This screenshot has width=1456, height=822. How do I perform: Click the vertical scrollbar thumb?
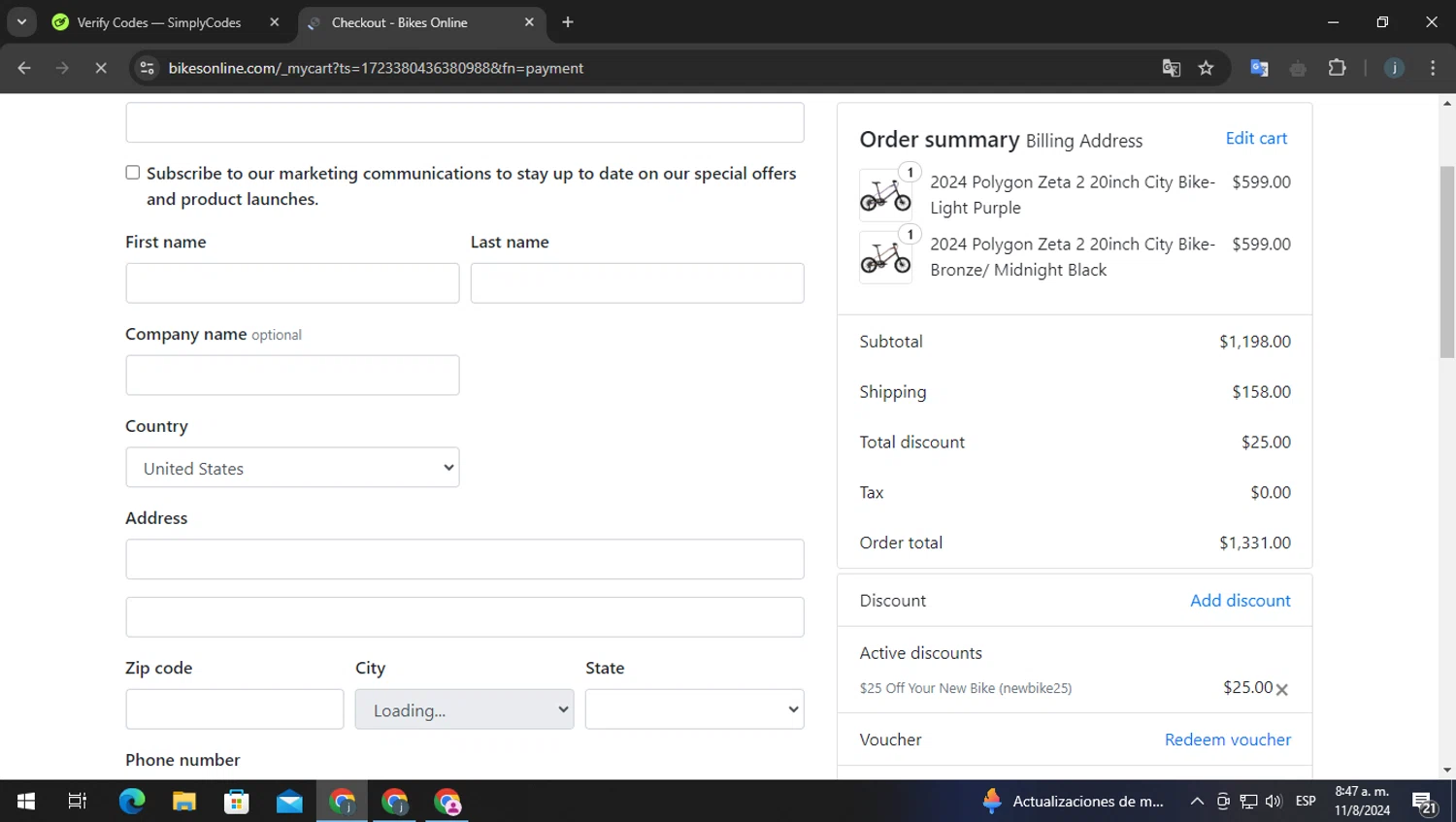tap(1447, 262)
